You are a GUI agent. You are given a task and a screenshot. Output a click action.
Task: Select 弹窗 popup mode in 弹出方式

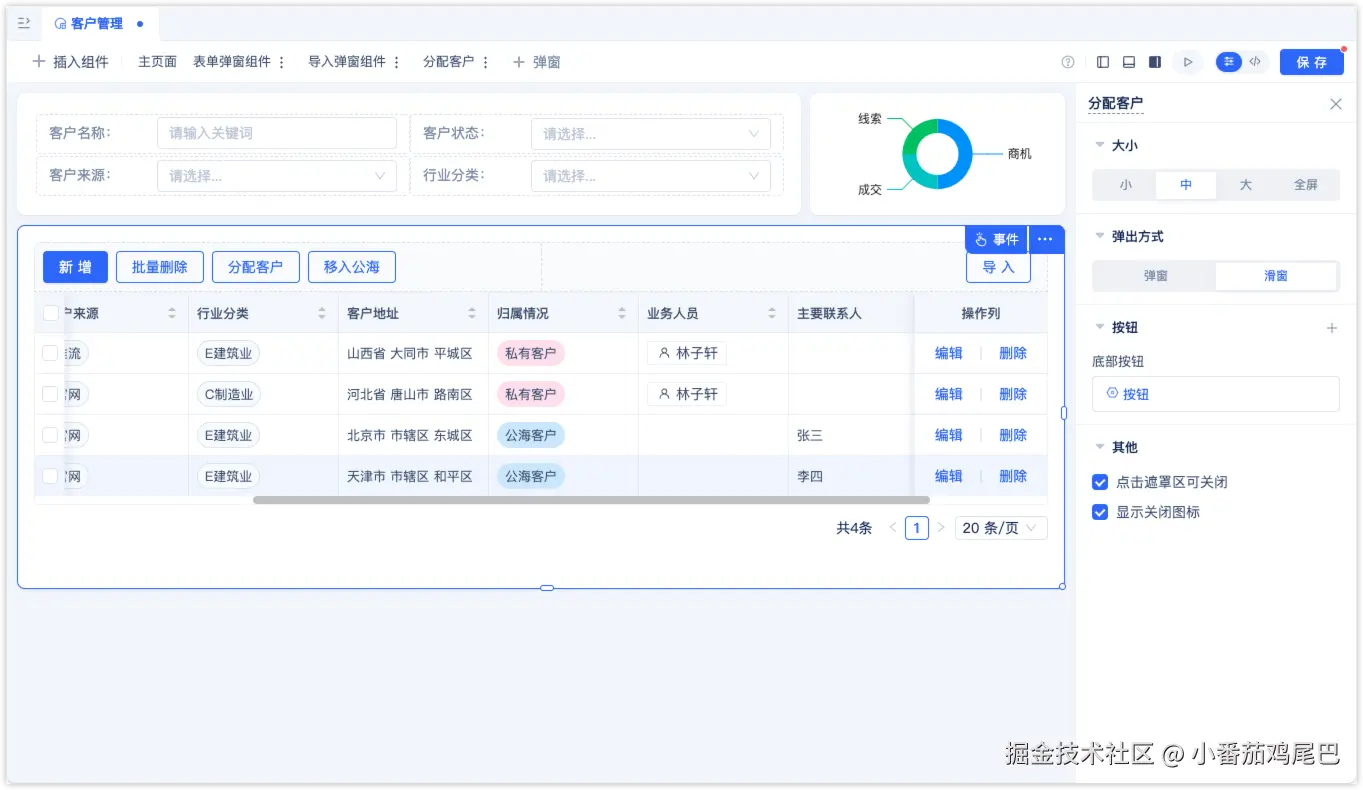pos(1156,276)
